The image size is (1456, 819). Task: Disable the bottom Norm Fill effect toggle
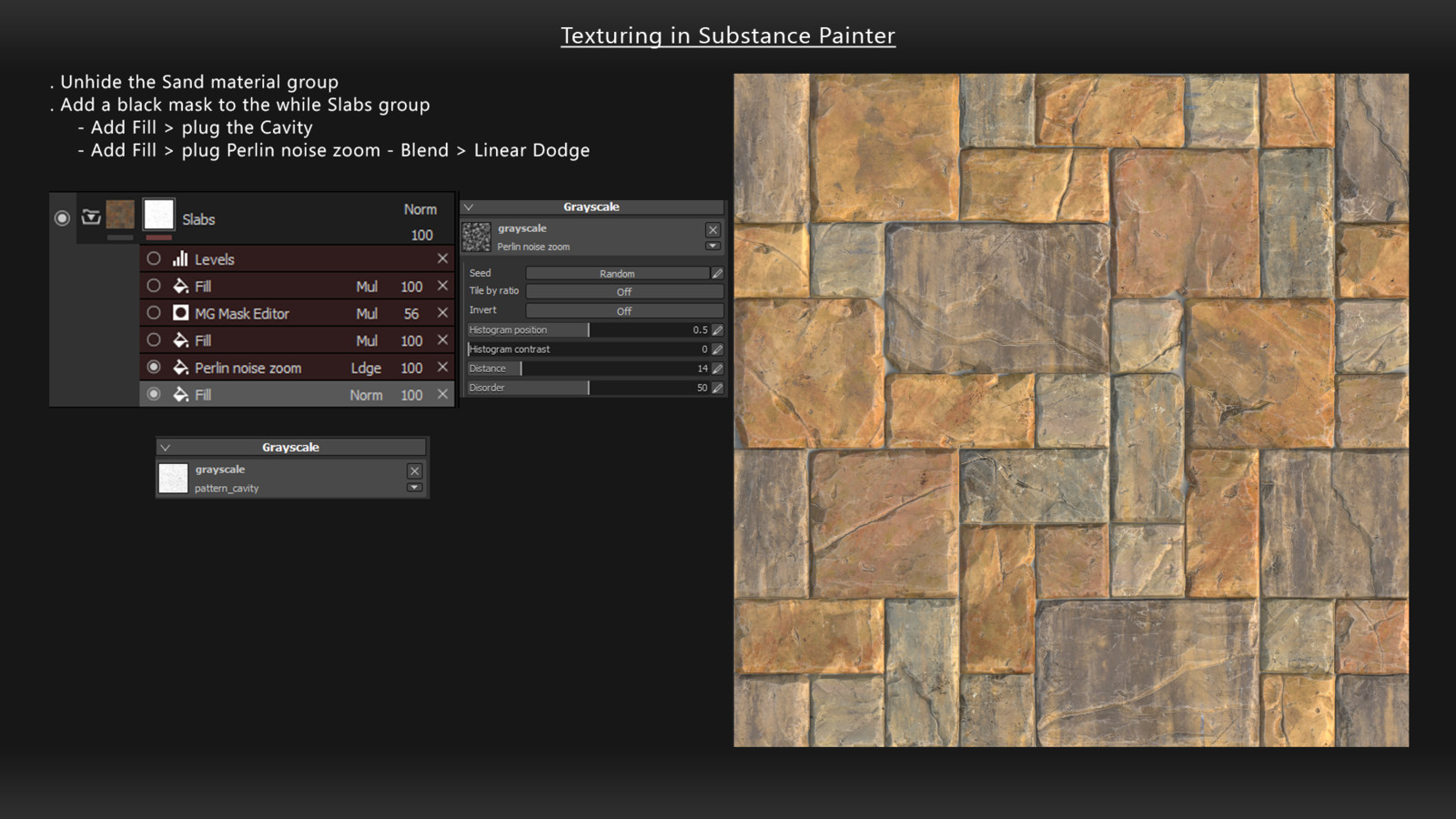coord(154,395)
